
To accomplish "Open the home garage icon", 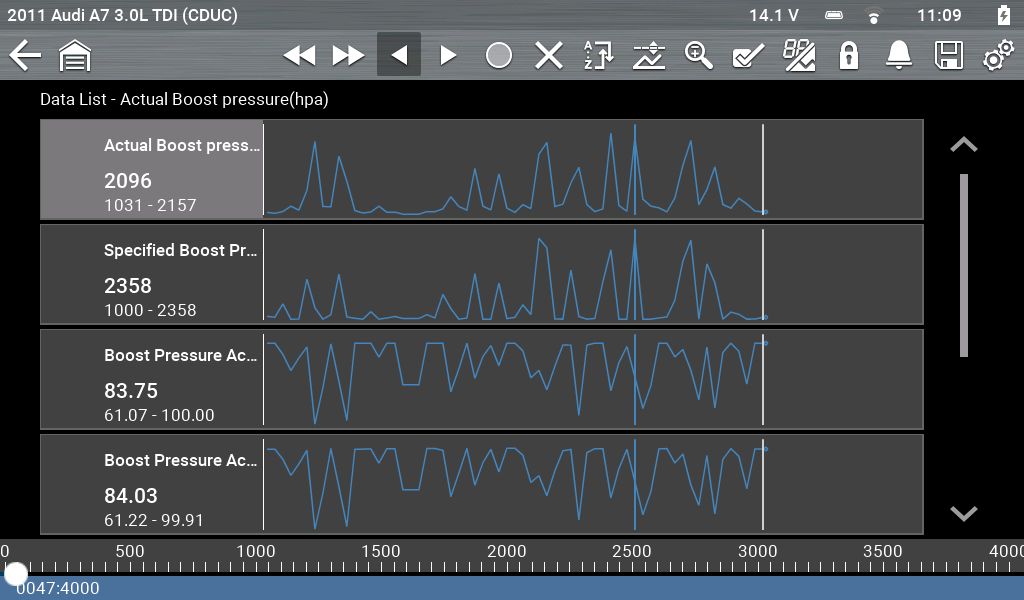I will click(x=75, y=55).
